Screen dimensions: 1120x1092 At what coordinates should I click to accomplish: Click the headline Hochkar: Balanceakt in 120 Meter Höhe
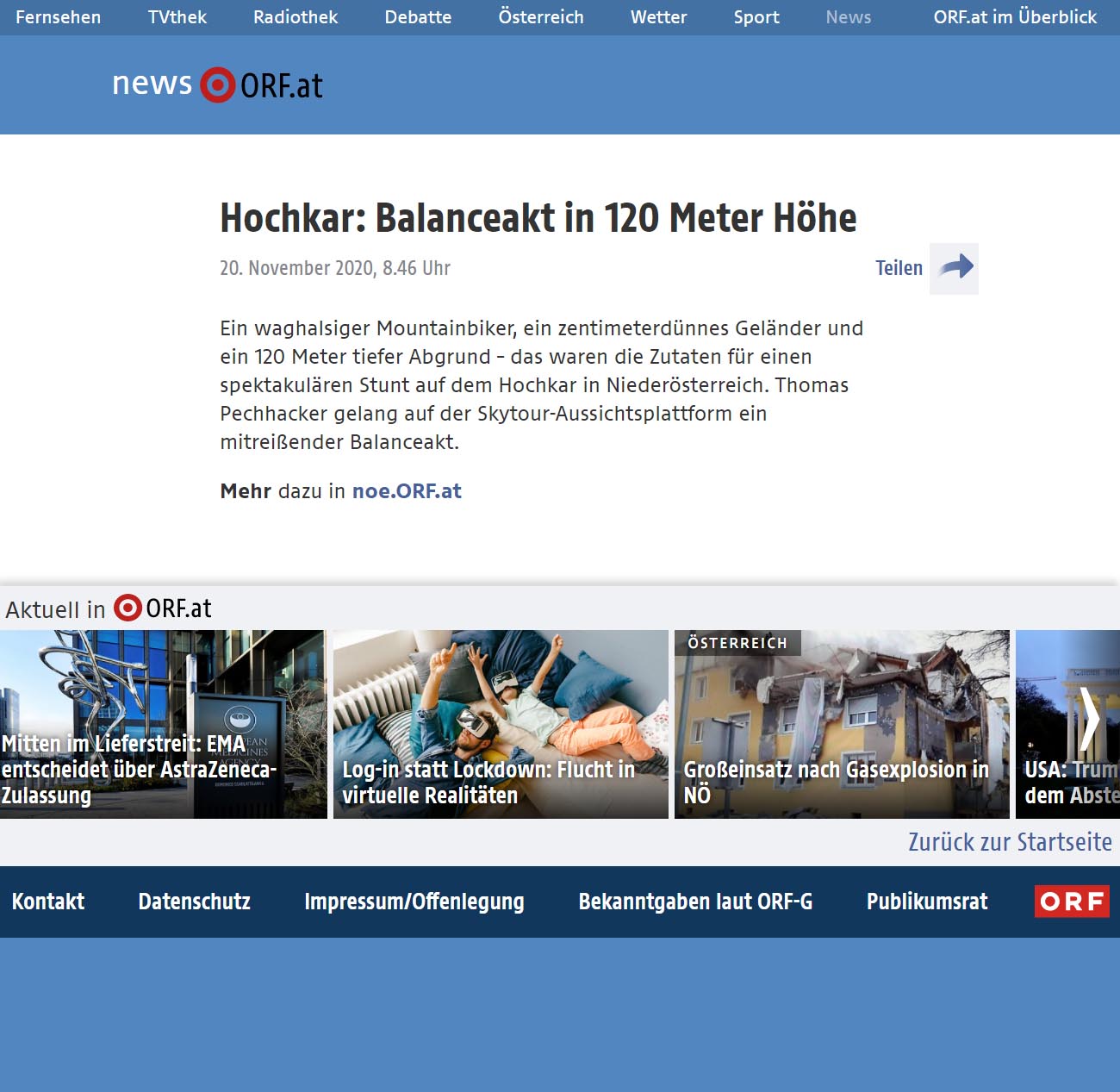pyautogui.click(x=538, y=218)
